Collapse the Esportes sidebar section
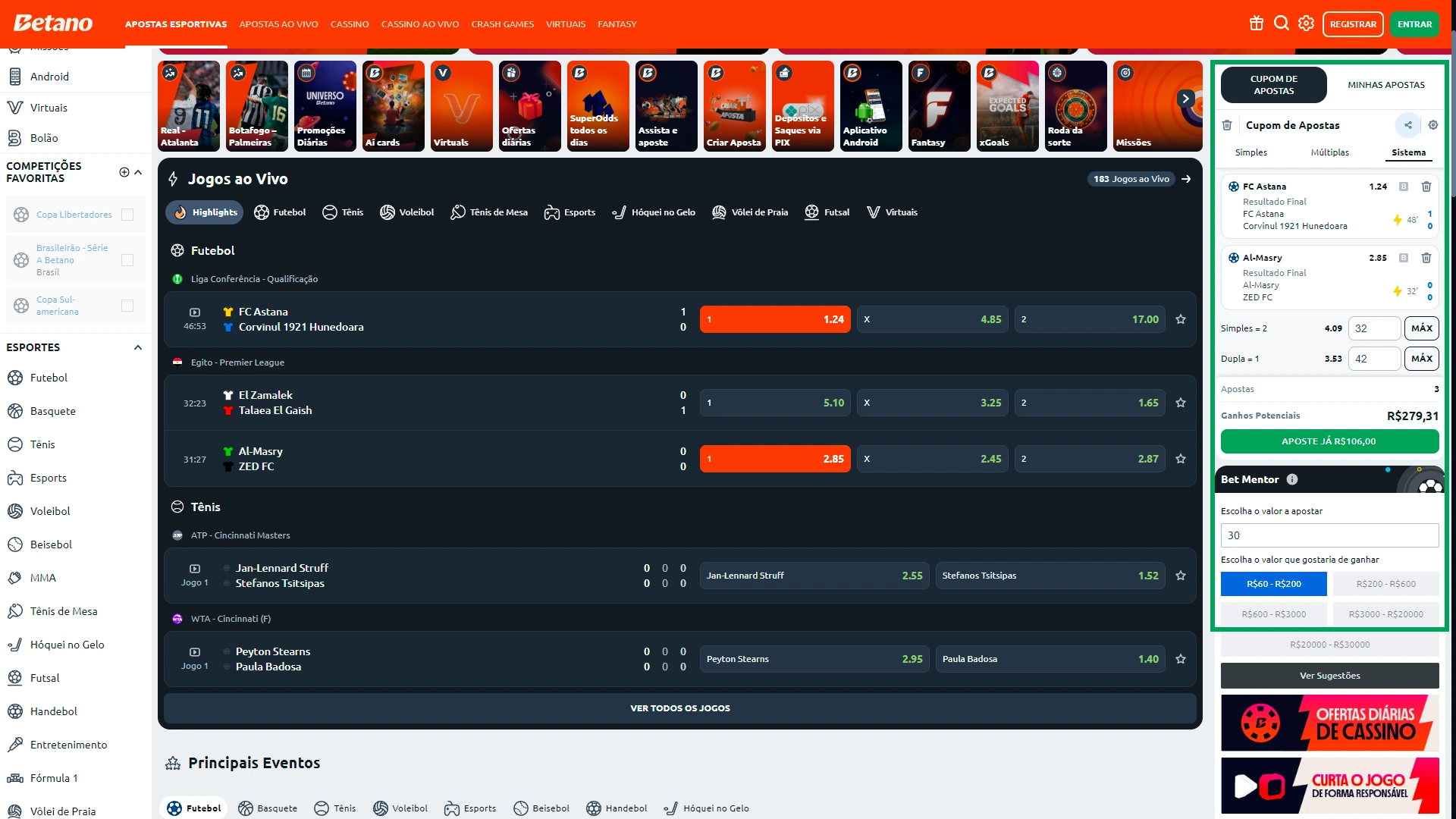 point(138,347)
